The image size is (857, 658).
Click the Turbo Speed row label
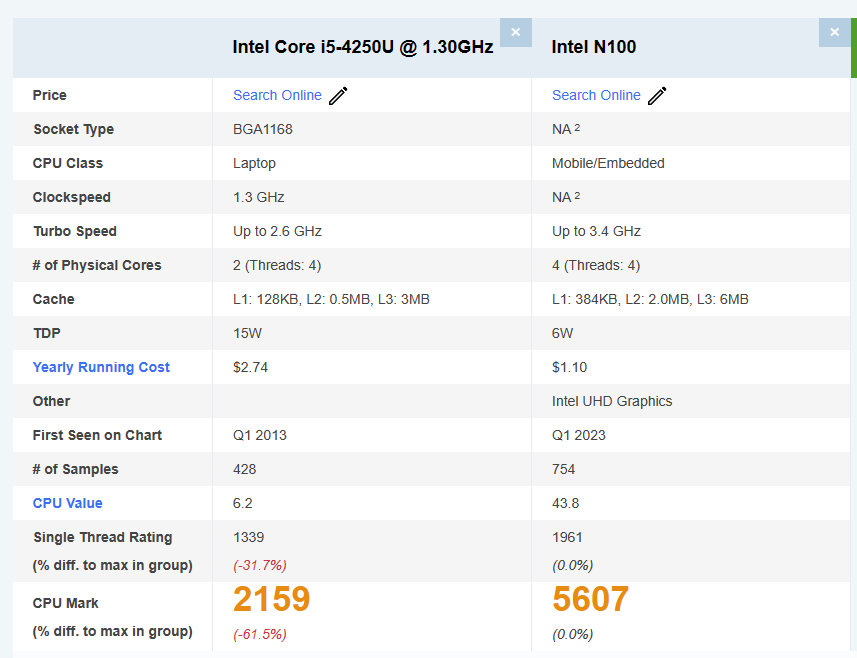(x=75, y=231)
